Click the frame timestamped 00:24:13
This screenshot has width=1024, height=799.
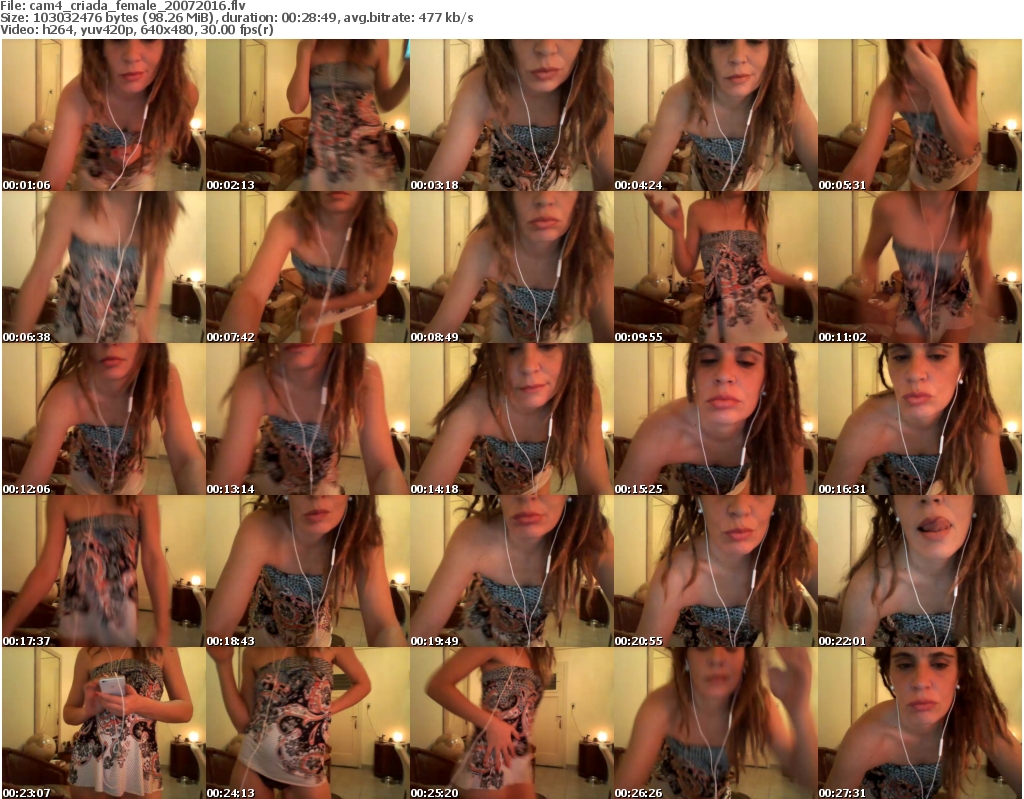[x=308, y=723]
